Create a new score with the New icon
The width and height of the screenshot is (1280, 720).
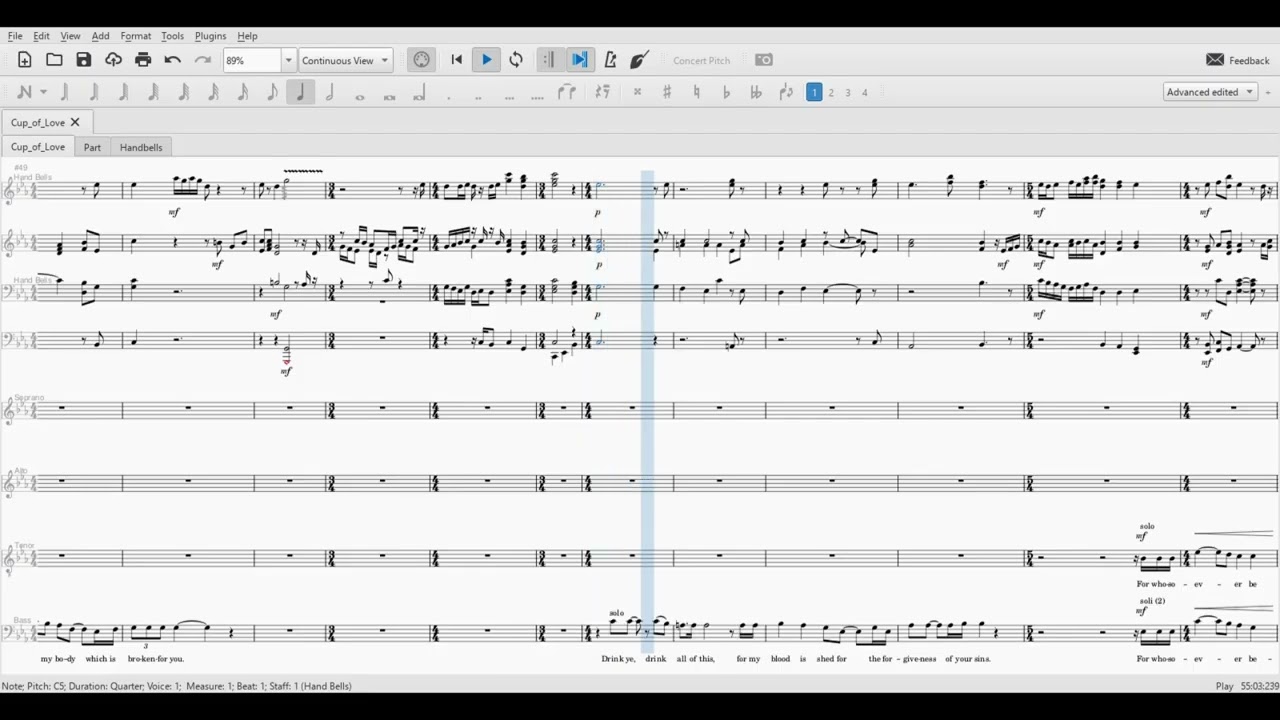25,60
